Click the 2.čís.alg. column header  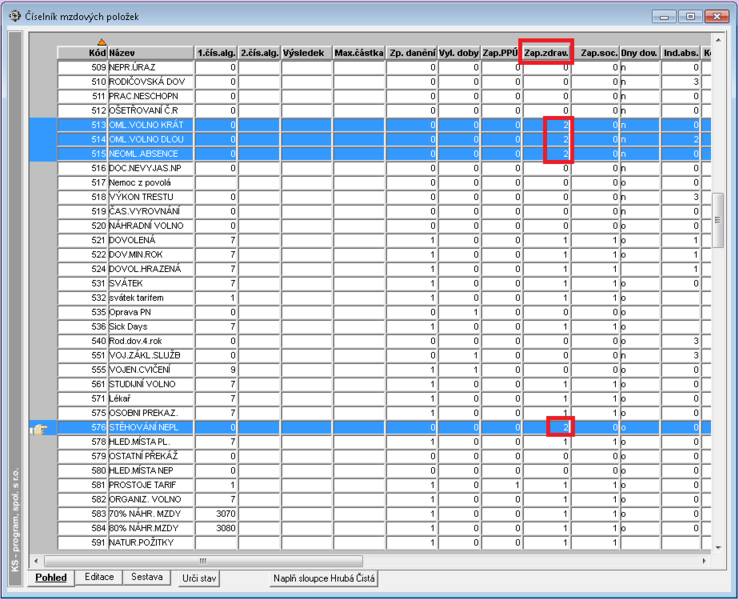click(x=259, y=53)
